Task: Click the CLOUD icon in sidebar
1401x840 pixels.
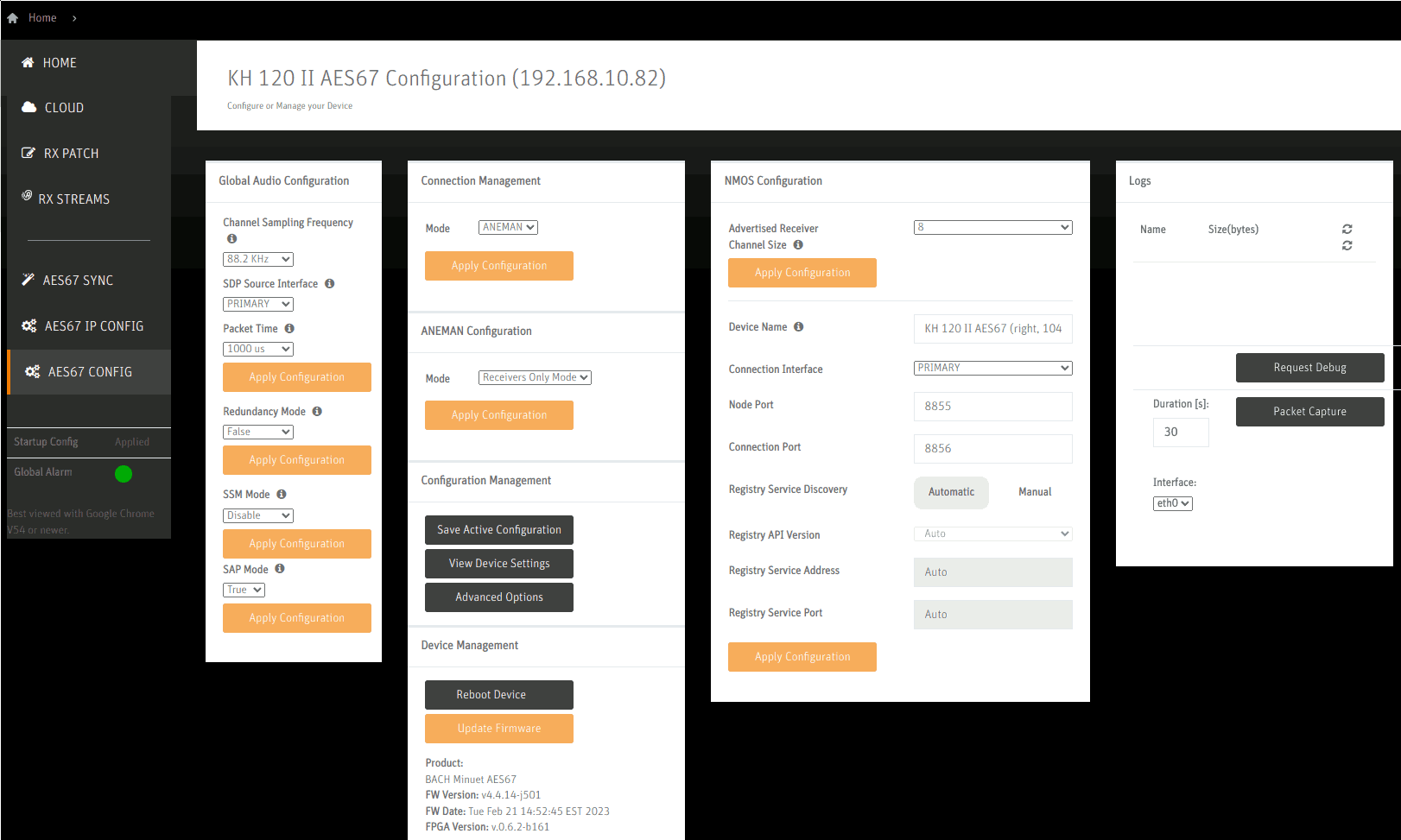Action: coord(29,107)
